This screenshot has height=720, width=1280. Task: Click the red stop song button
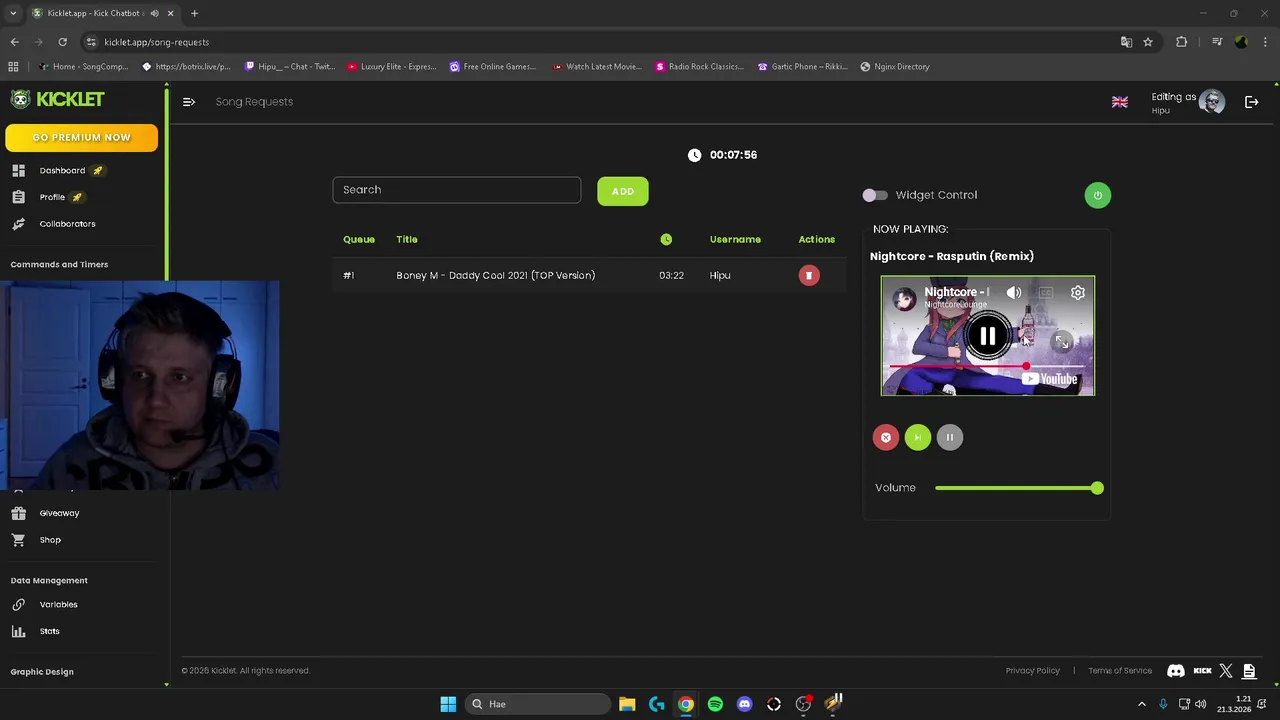tap(885, 437)
